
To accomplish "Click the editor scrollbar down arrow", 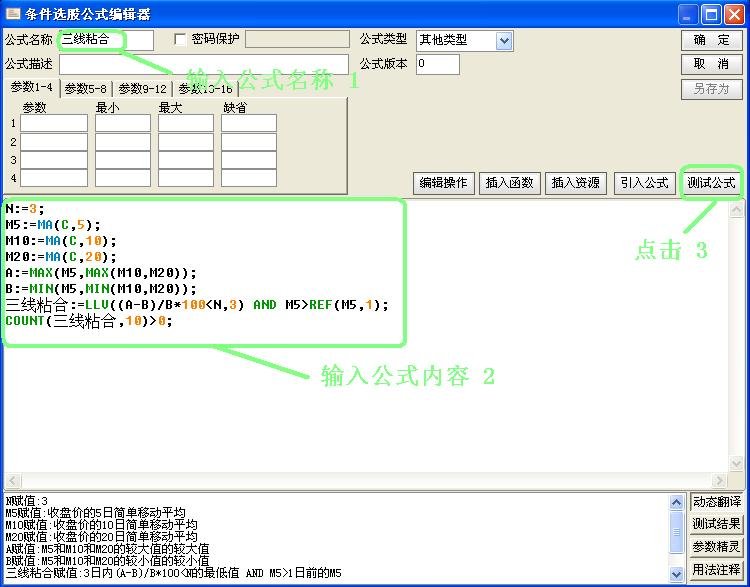I will (736, 463).
